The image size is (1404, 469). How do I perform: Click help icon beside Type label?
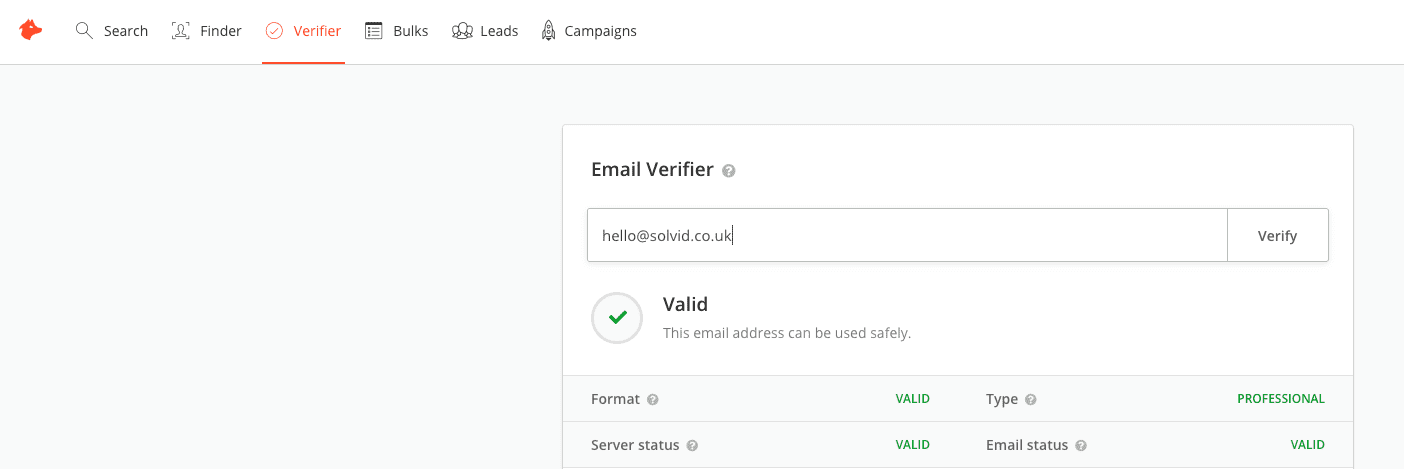(x=1031, y=400)
